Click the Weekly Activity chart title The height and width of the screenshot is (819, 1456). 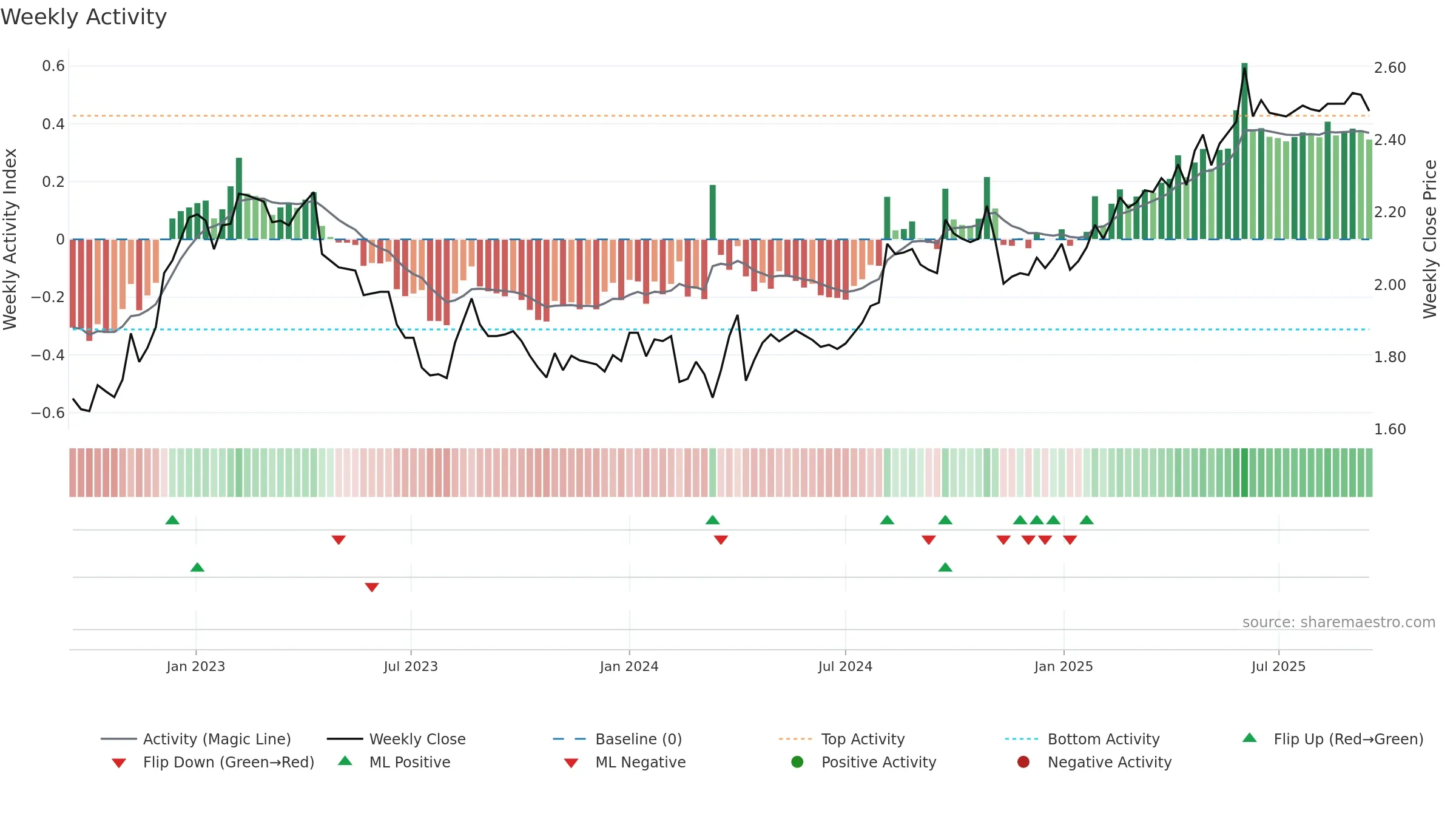[84, 17]
